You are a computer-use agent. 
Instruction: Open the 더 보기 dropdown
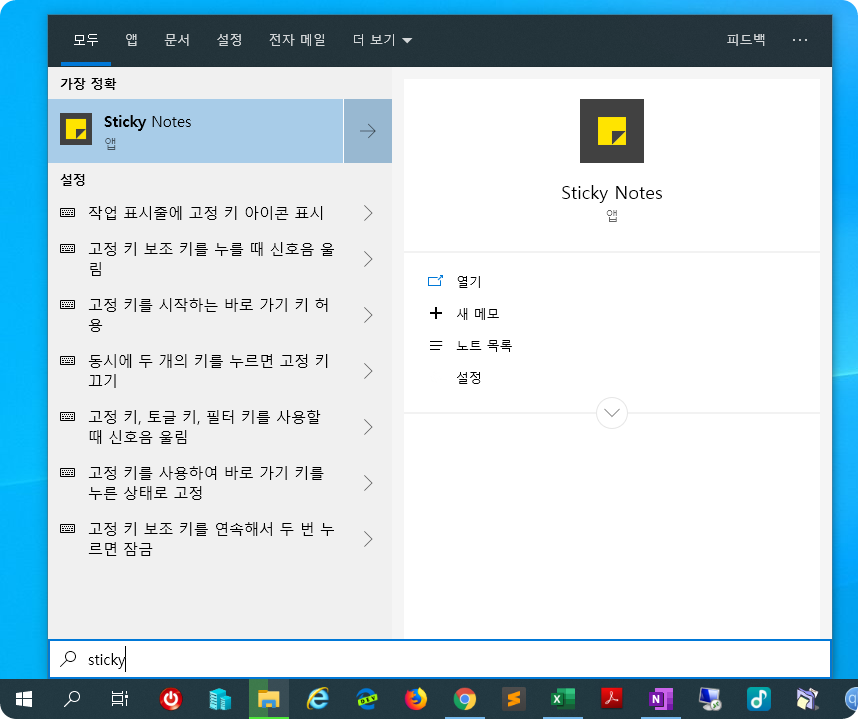coord(382,40)
